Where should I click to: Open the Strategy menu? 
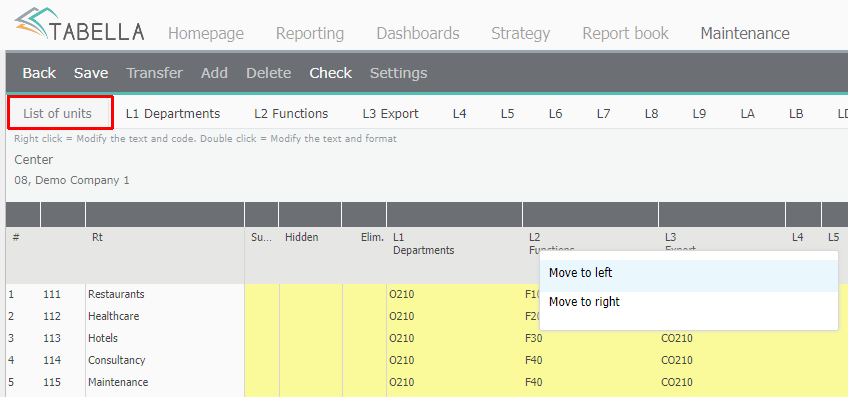click(x=520, y=34)
